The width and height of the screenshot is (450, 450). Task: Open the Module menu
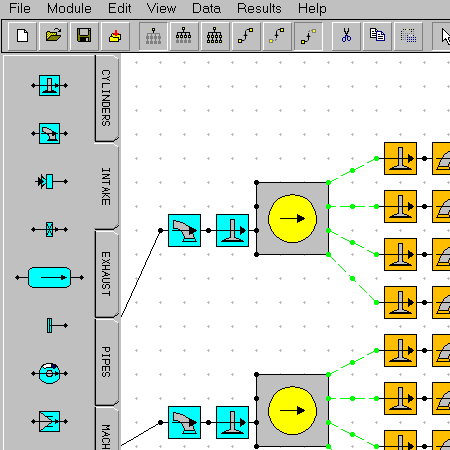coord(69,8)
